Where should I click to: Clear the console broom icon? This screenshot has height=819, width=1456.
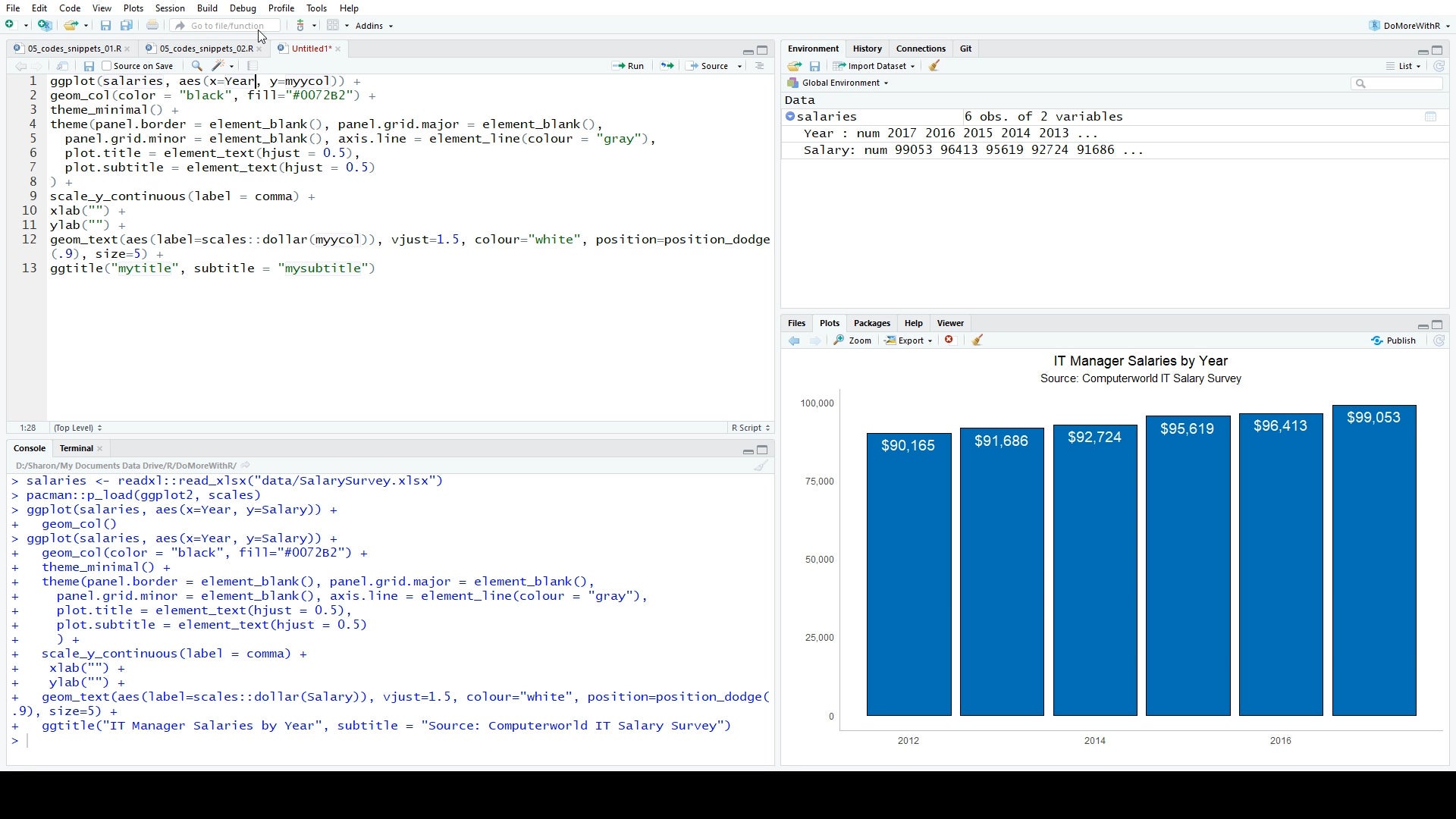pyautogui.click(x=761, y=466)
